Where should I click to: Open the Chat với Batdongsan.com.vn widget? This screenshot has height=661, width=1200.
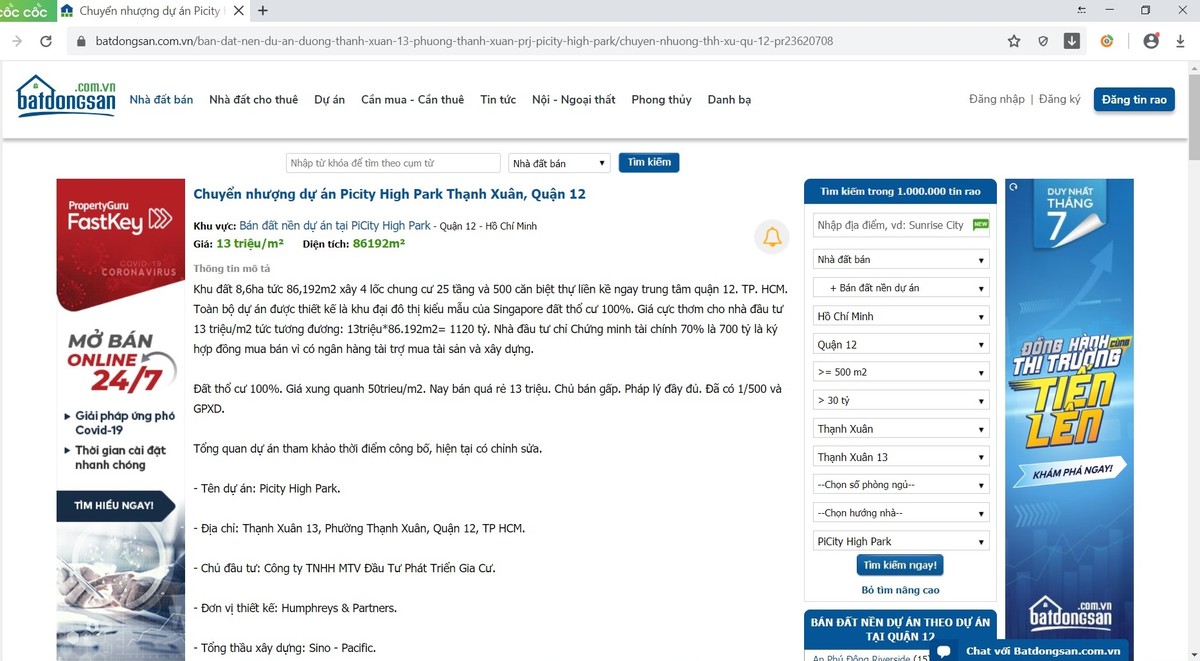(1029, 651)
